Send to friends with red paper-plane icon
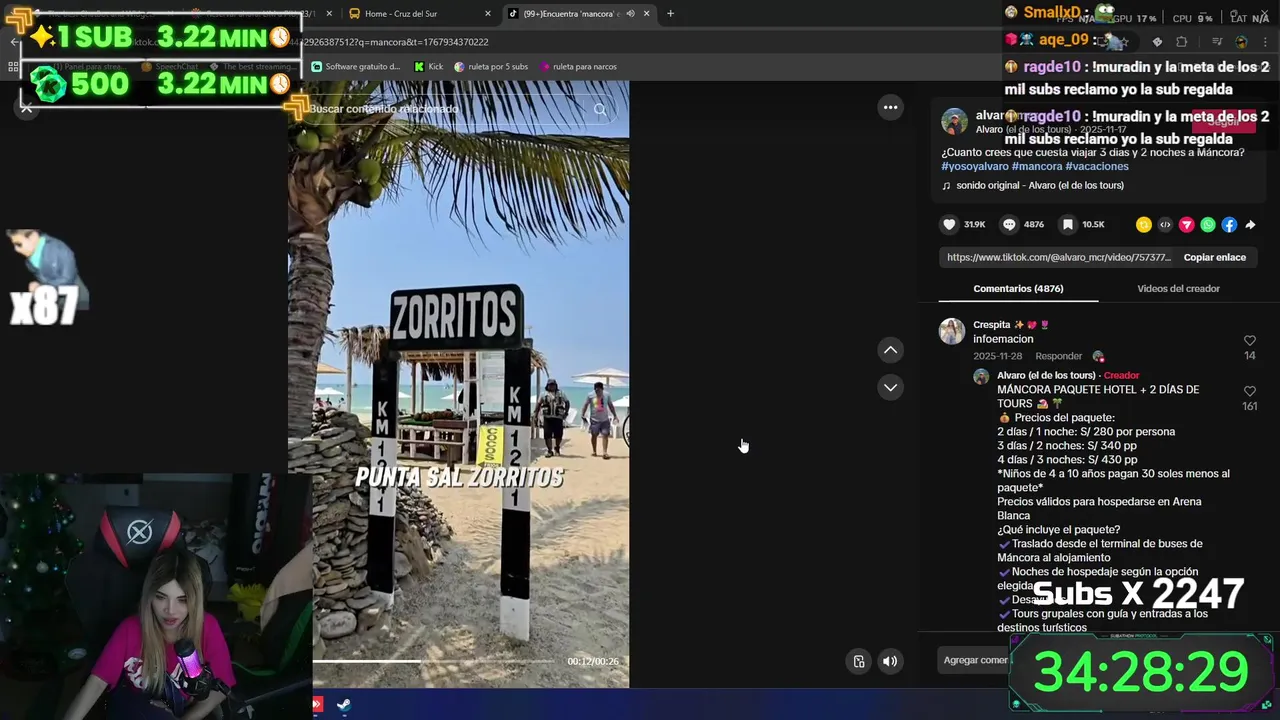Image resolution: width=1280 pixels, height=720 pixels. point(1187,225)
